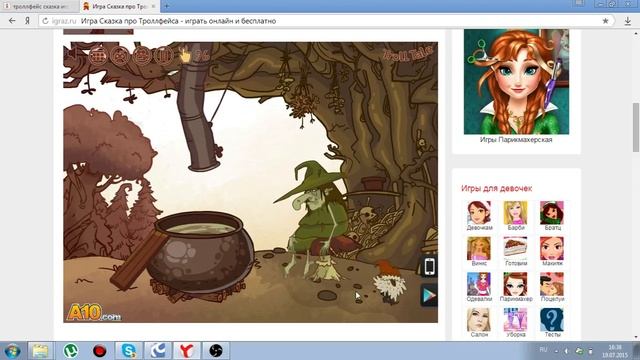This screenshot has width=640, height=360.
Task: Click the address bar with igraz.ru
Action: (327, 21)
